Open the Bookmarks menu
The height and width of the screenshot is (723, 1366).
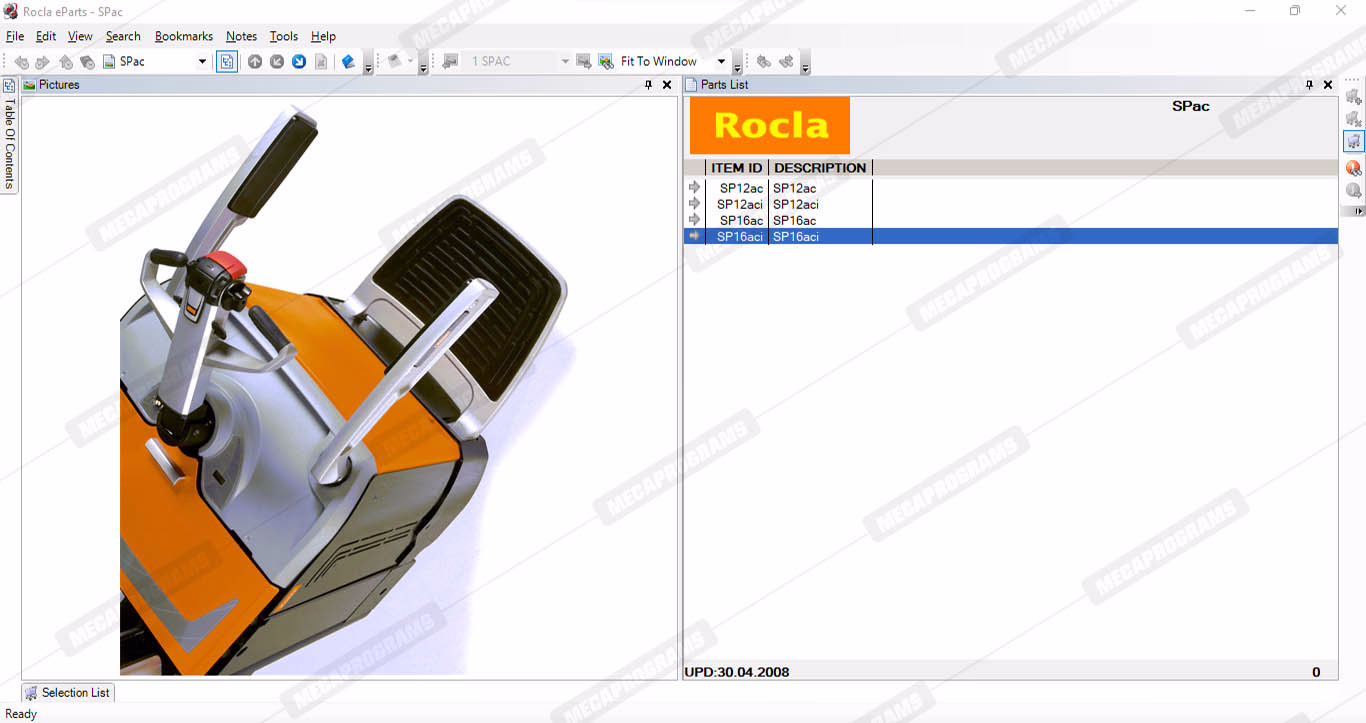pos(183,36)
